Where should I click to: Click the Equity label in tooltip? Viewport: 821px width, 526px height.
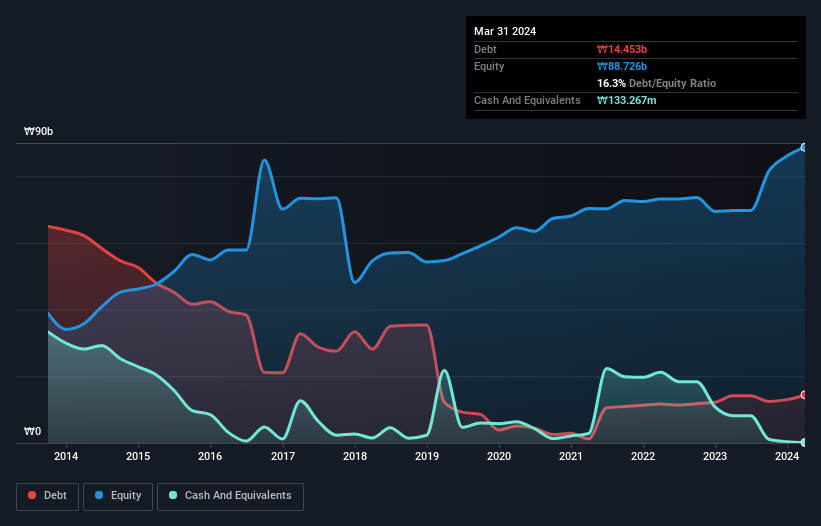coord(489,66)
